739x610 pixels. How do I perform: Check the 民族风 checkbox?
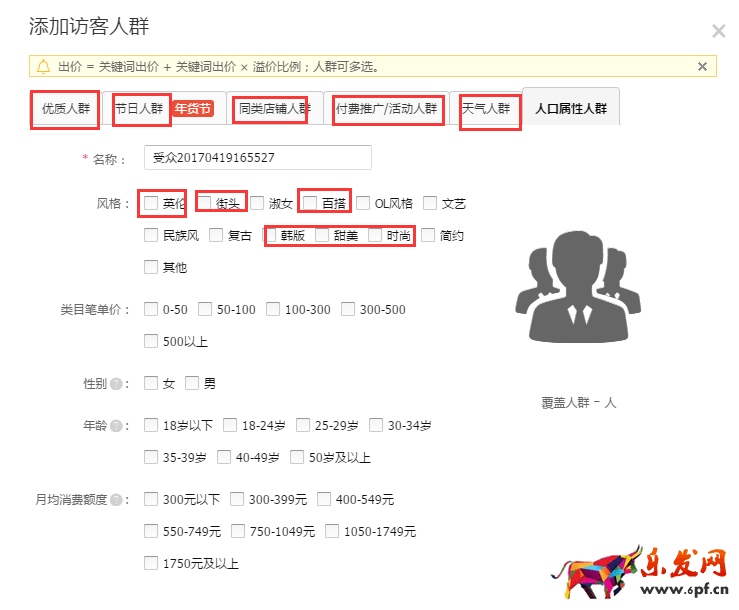click(151, 235)
